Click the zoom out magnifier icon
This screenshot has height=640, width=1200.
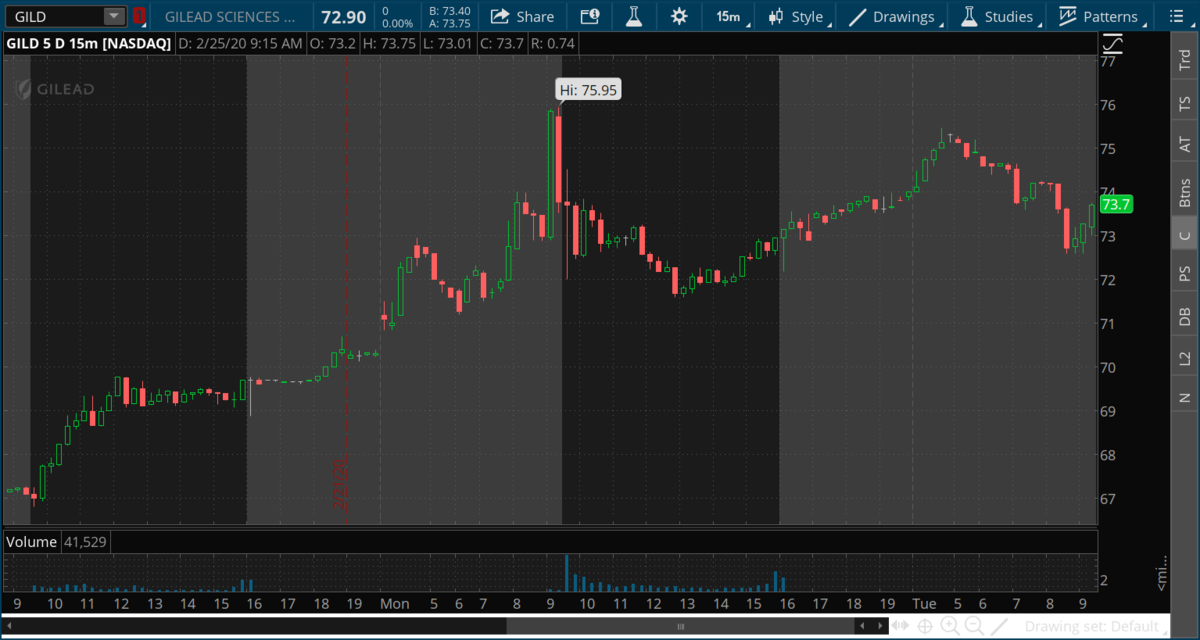[974, 627]
